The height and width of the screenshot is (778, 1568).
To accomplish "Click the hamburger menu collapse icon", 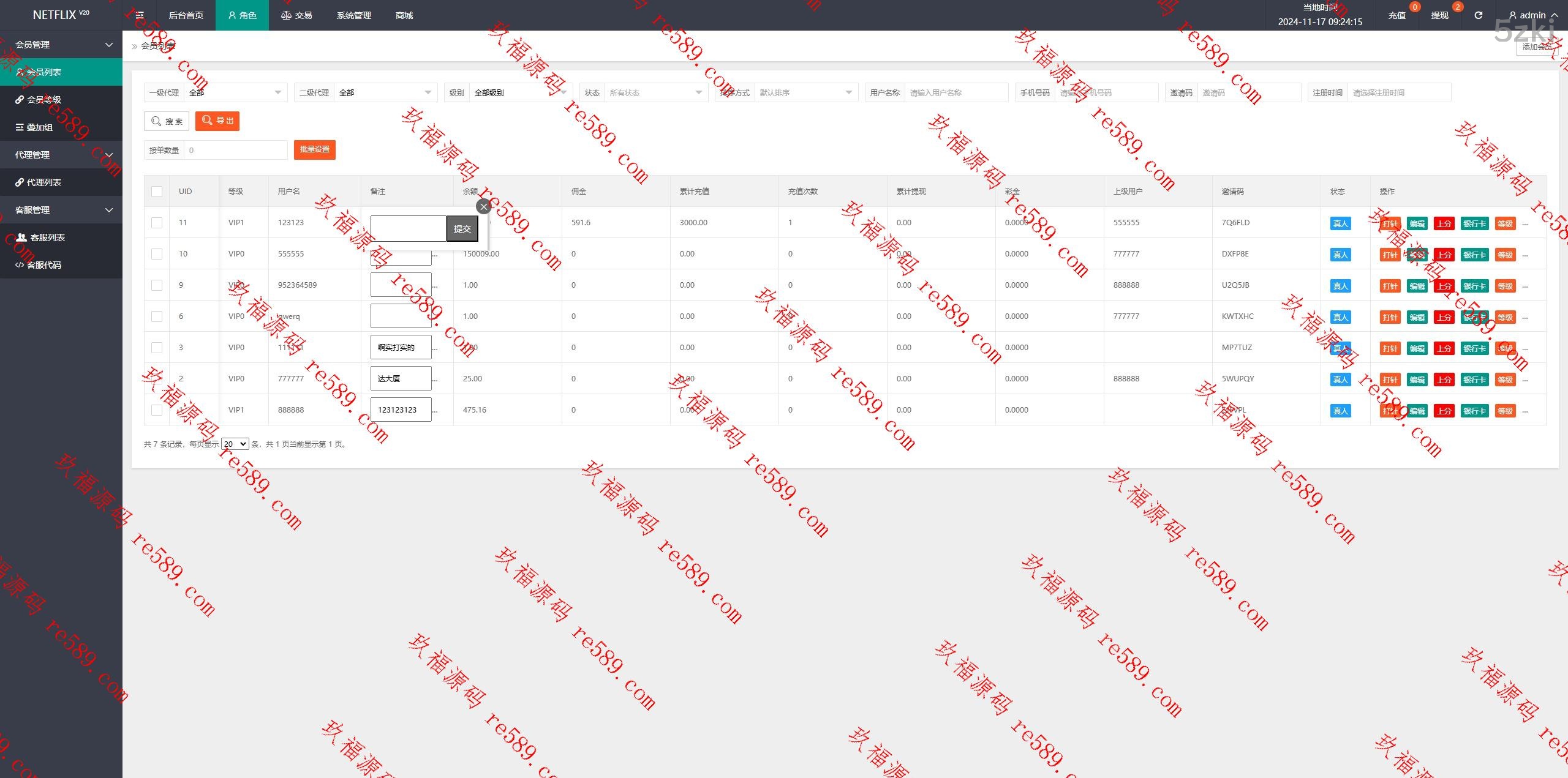I will (140, 15).
